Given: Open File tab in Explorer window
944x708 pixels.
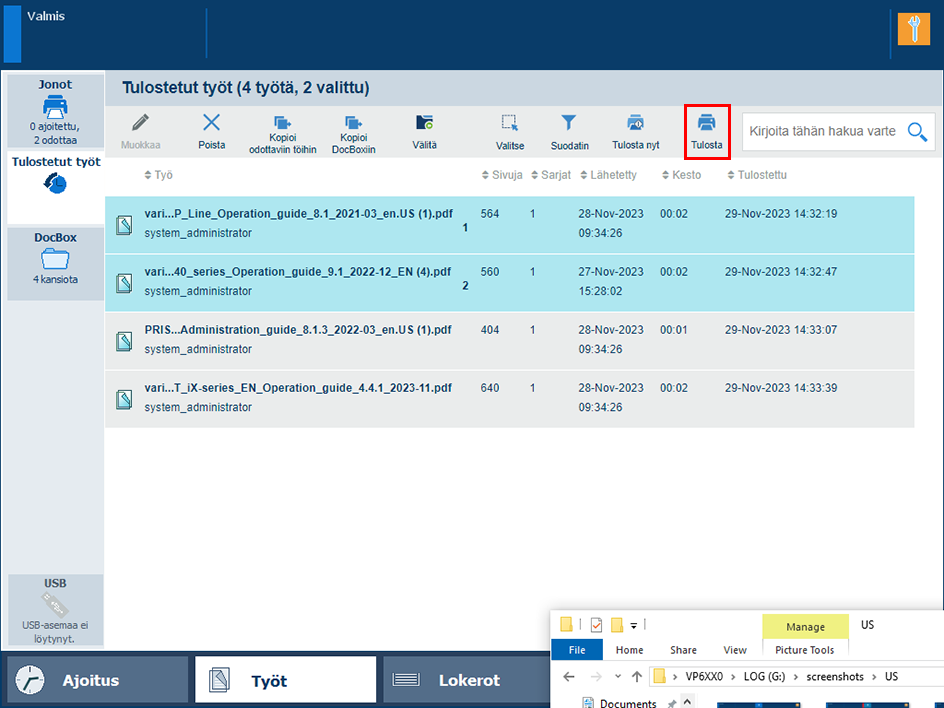Looking at the screenshot, I should pyautogui.click(x=577, y=650).
